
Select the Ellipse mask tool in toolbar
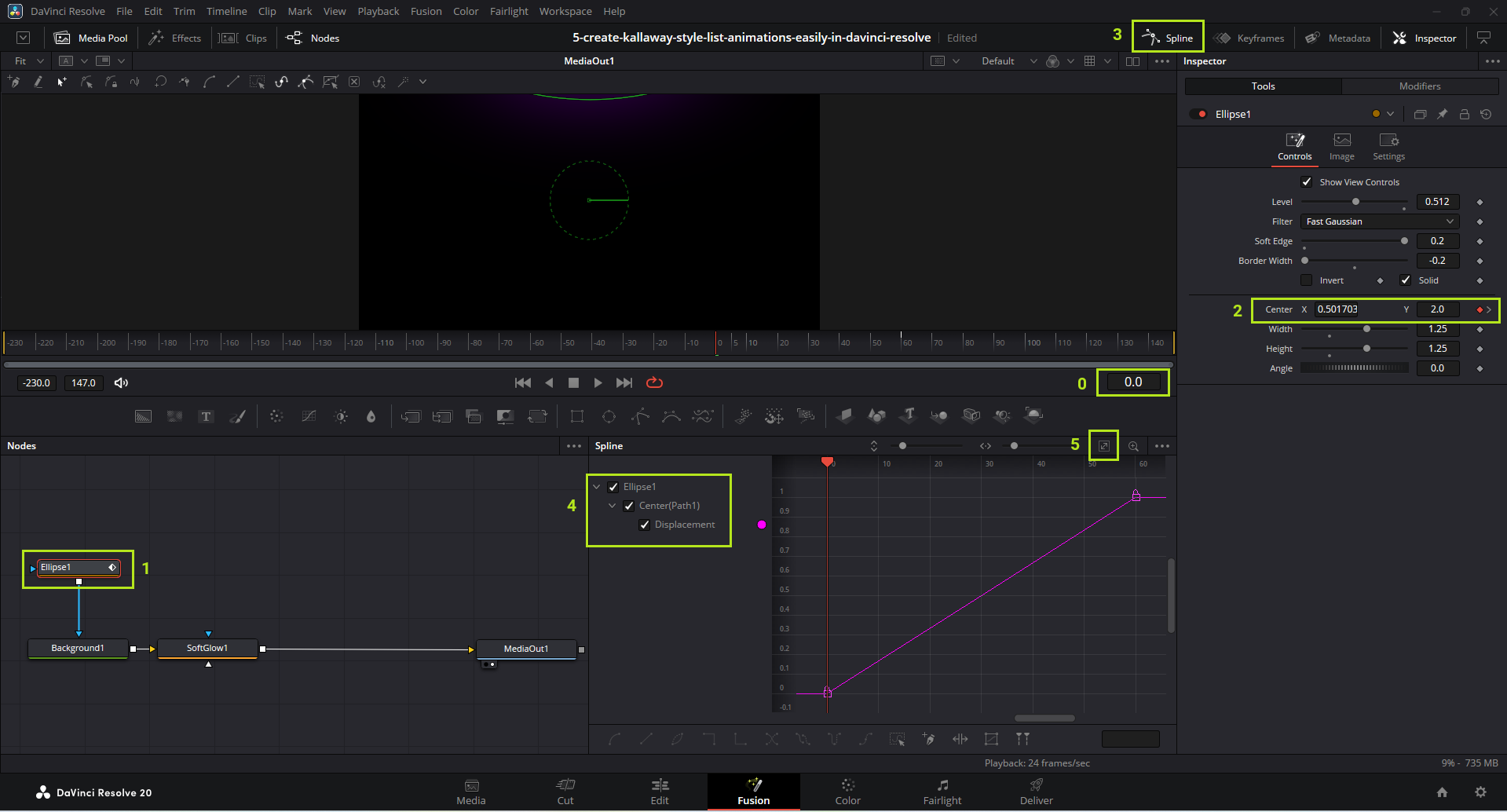point(609,416)
